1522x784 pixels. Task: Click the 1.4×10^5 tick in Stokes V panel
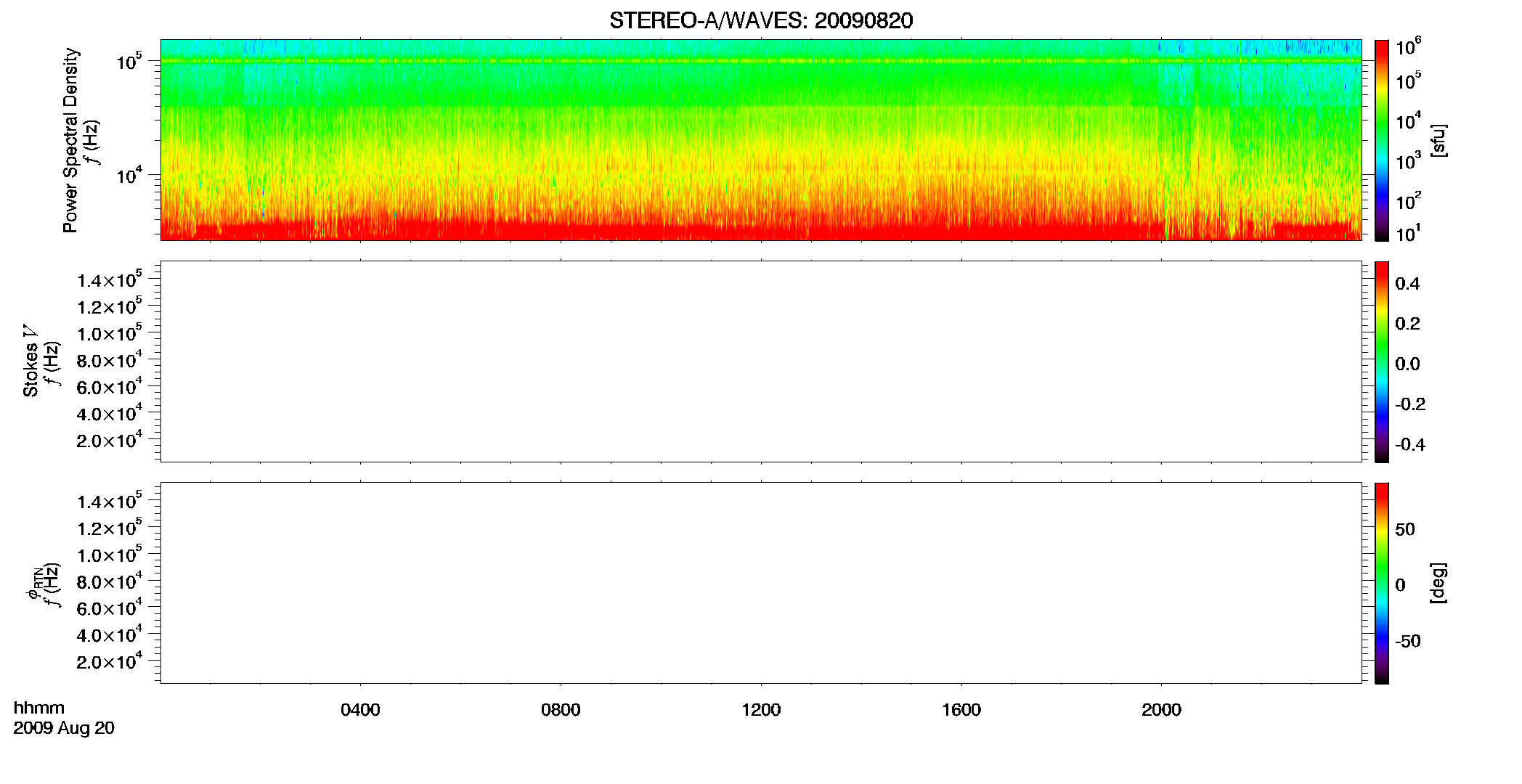(110, 279)
